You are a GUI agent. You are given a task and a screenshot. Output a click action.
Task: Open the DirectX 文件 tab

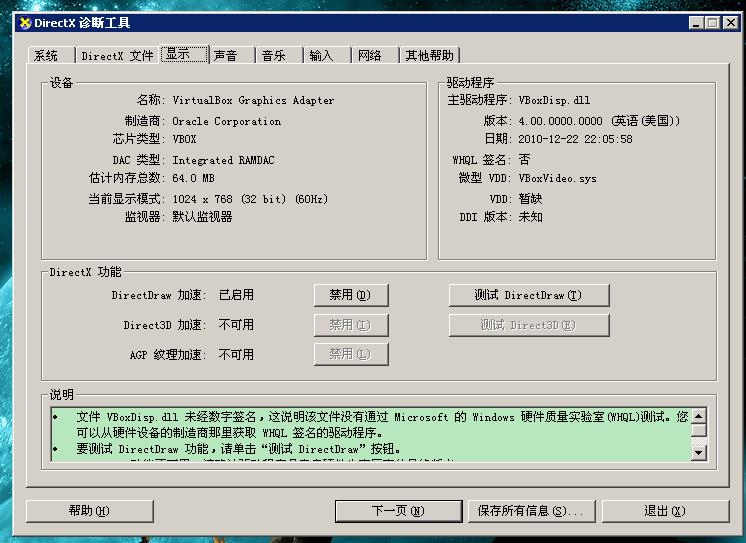point(118,55)
